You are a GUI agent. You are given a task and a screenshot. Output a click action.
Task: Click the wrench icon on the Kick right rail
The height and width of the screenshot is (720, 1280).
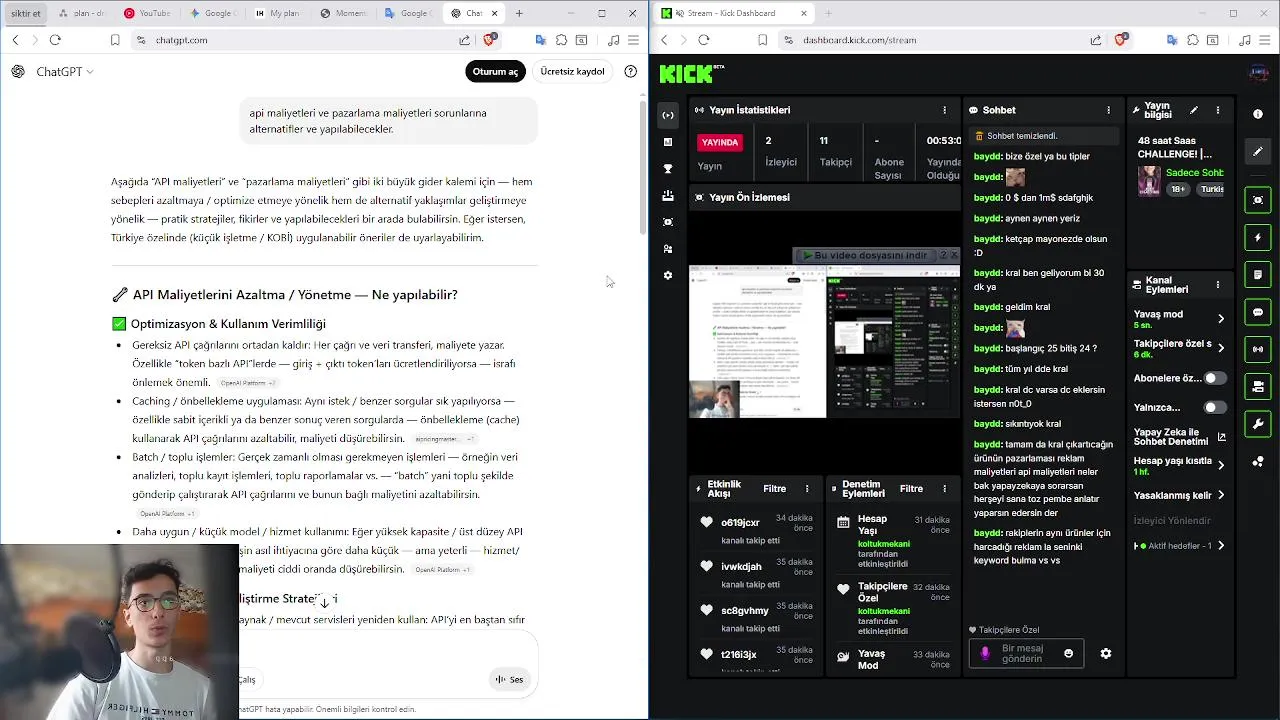coord(1258,423)
